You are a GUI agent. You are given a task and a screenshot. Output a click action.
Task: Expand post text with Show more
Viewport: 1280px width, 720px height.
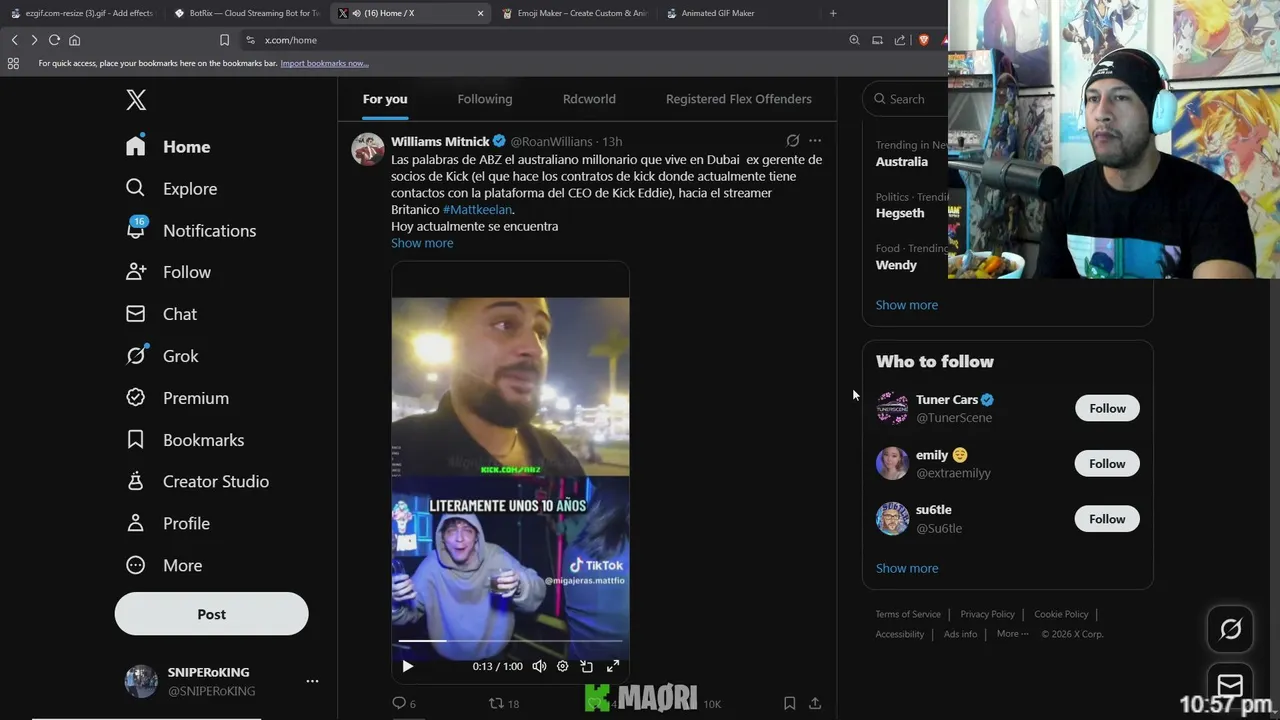pos(422,243)
